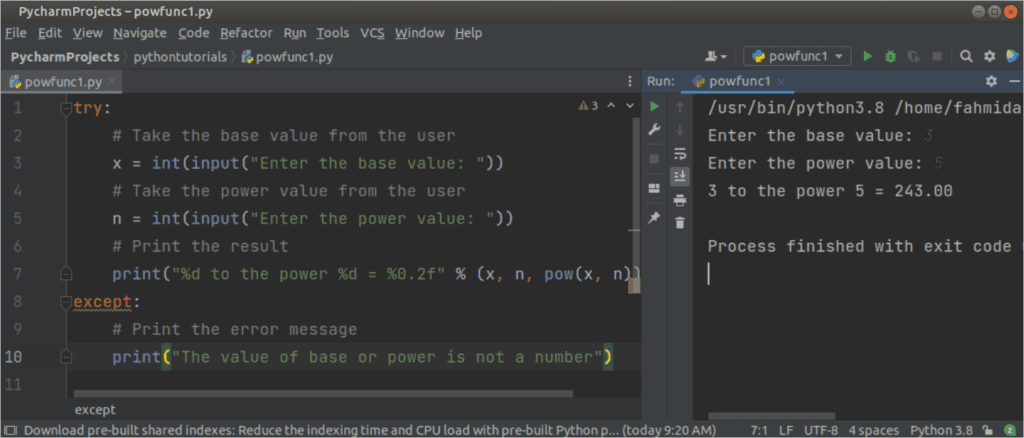Viewport: 1024px width, 438px height.
Task: Start debugging with the bug icon
Action: (x=890, y=57)
